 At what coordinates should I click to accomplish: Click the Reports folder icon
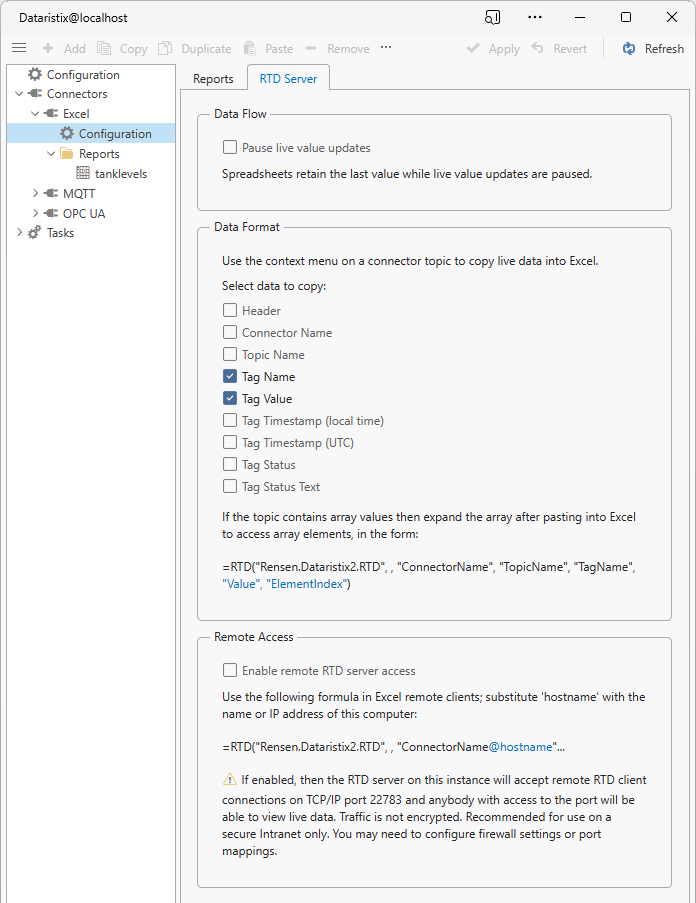(x=67, y=154)
